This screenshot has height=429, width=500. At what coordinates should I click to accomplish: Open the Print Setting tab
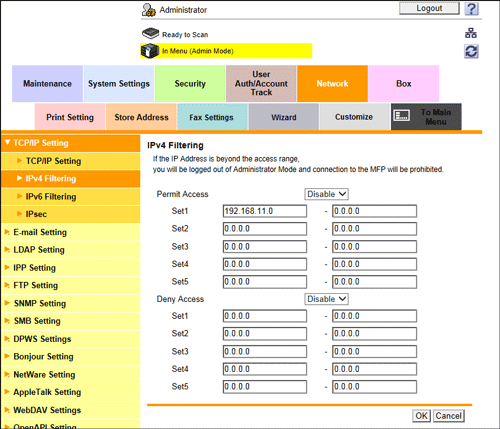(70, 117)
